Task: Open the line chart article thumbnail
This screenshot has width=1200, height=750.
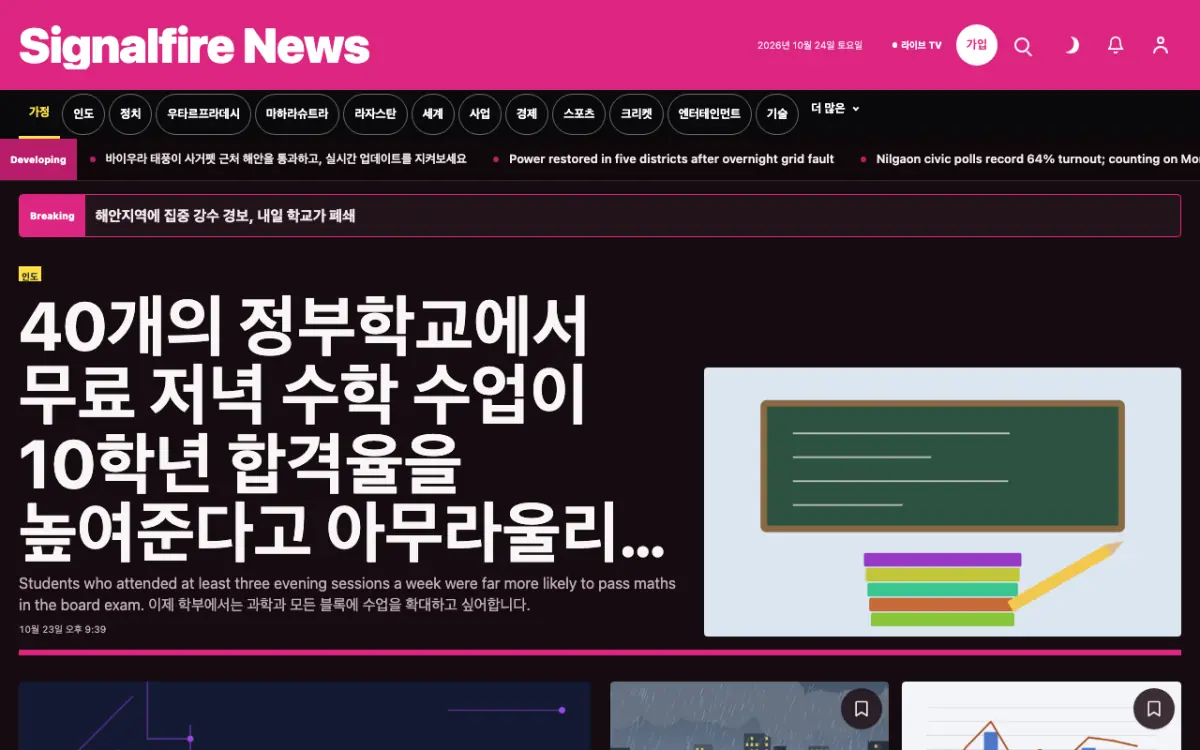Action: click(x=1041, y=716)
